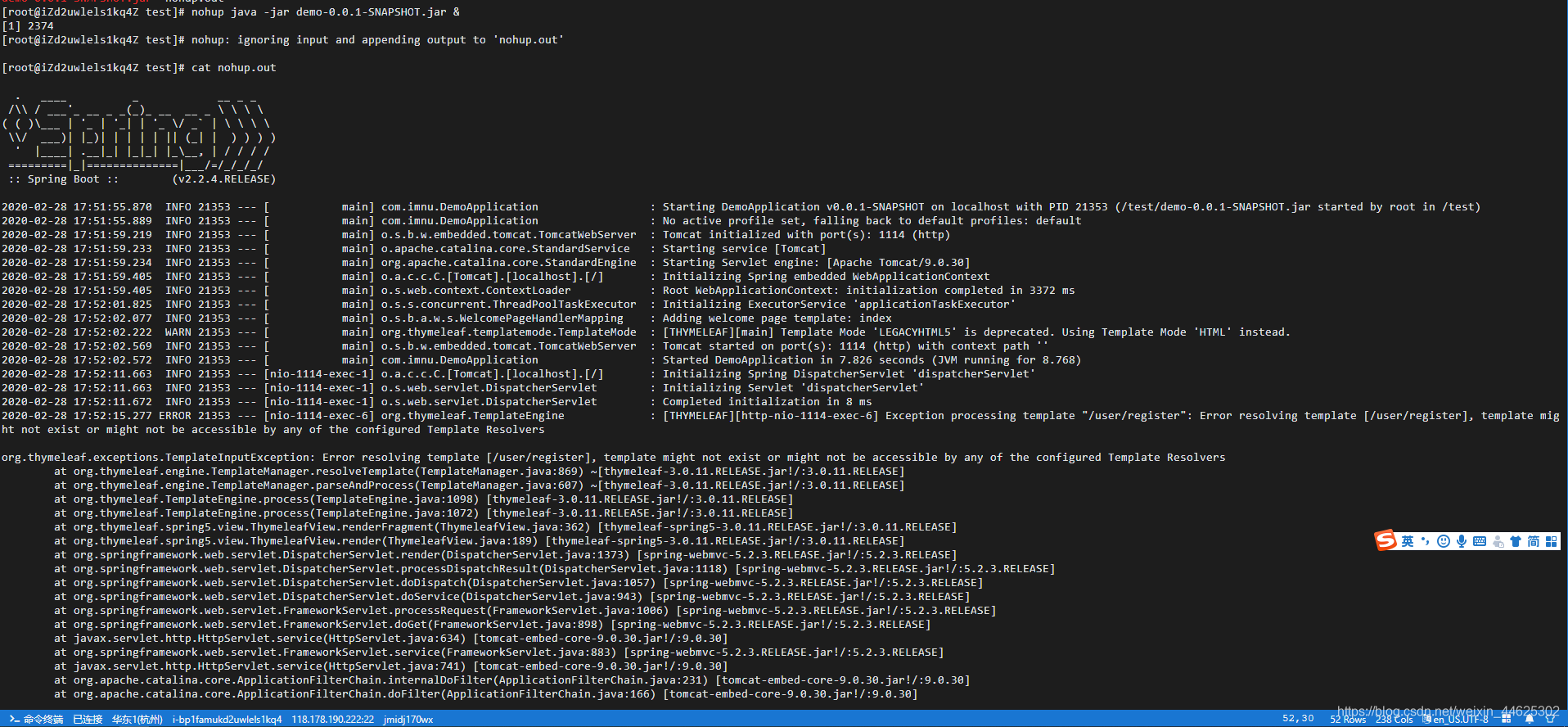Click 'o.s.b.a.w.s.WelcomePageHandlerMapping' logger name

pos(502,318)
